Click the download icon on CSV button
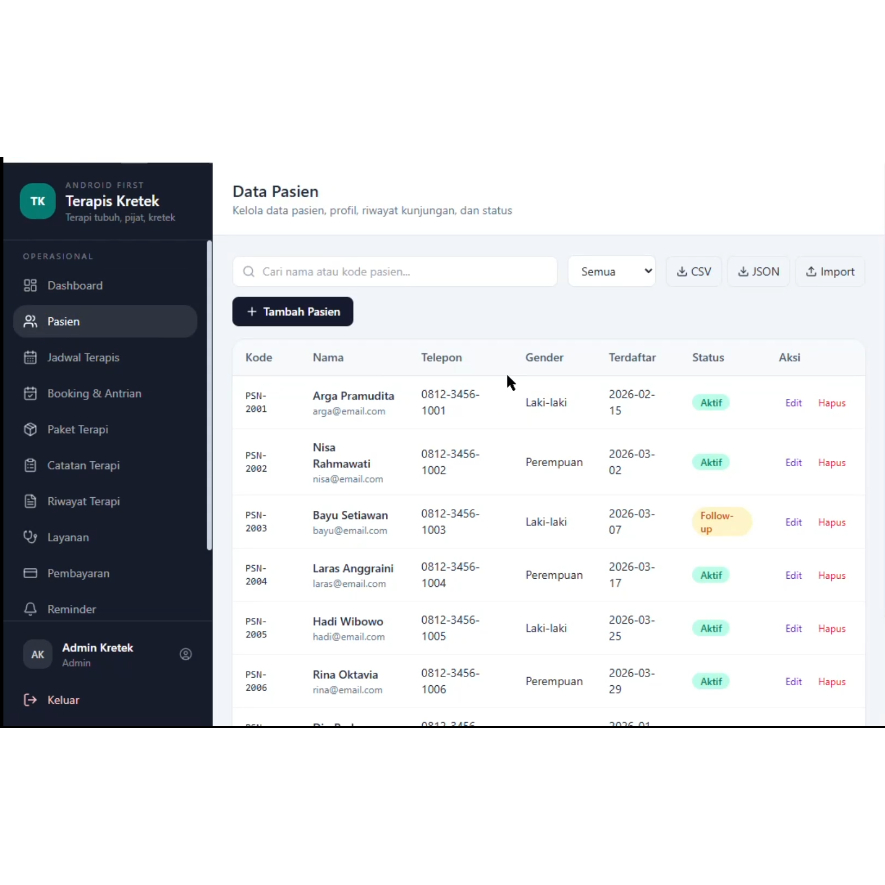This screenshot has height=885, width=885. (x=682, y=271)
